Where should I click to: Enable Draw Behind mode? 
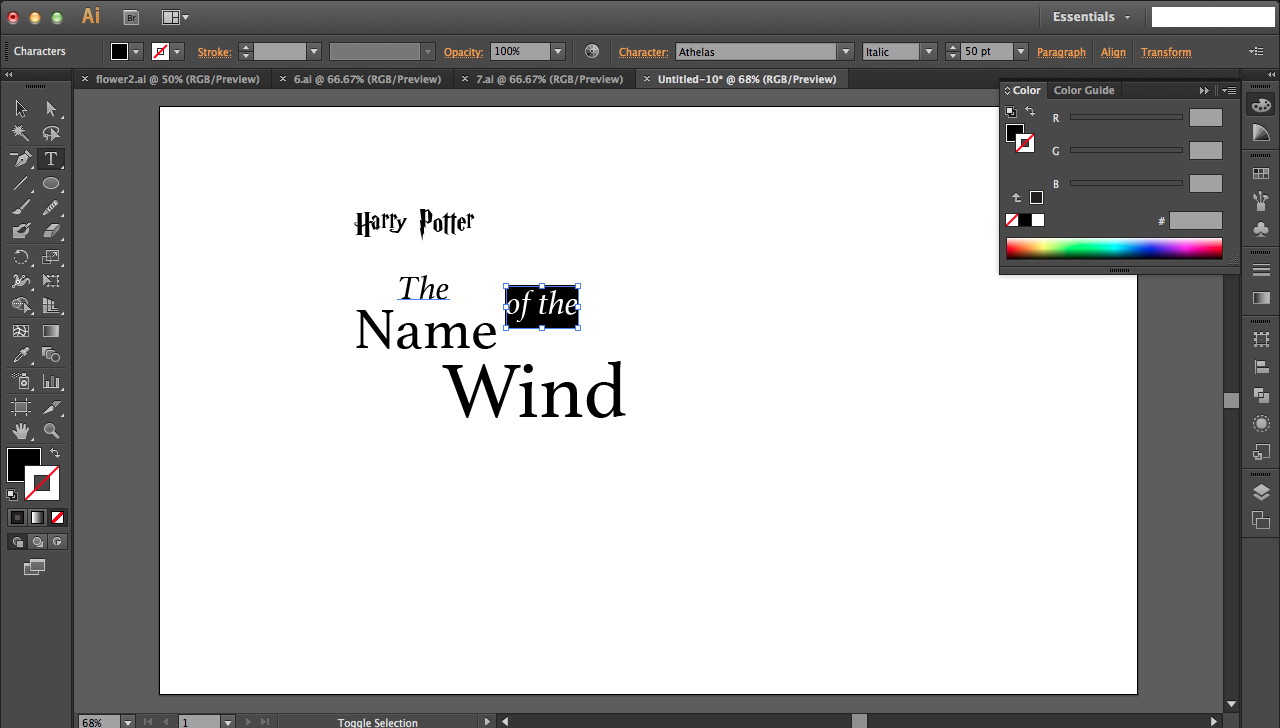pos(37,542)
